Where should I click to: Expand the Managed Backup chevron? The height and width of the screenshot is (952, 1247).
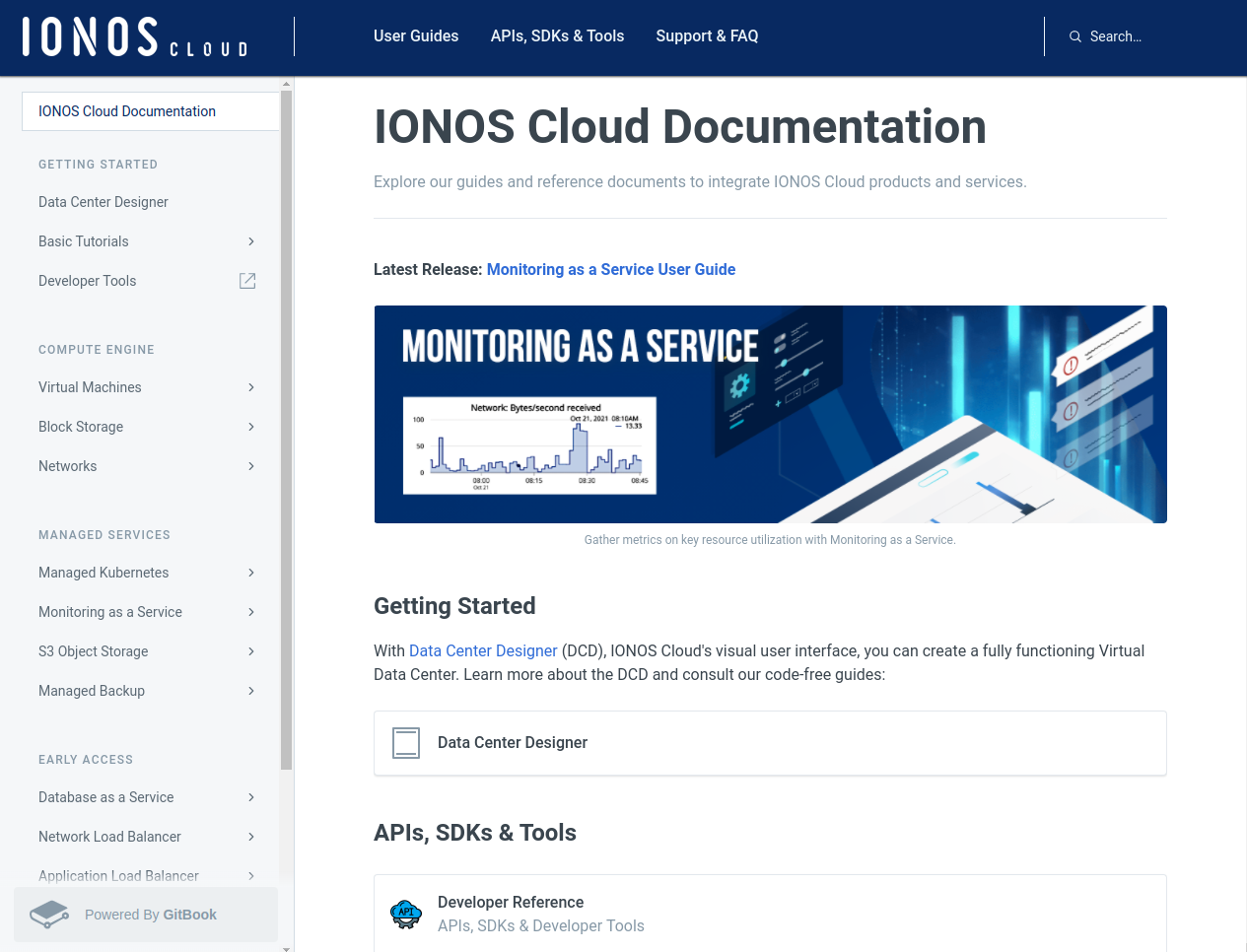(251, 691)
